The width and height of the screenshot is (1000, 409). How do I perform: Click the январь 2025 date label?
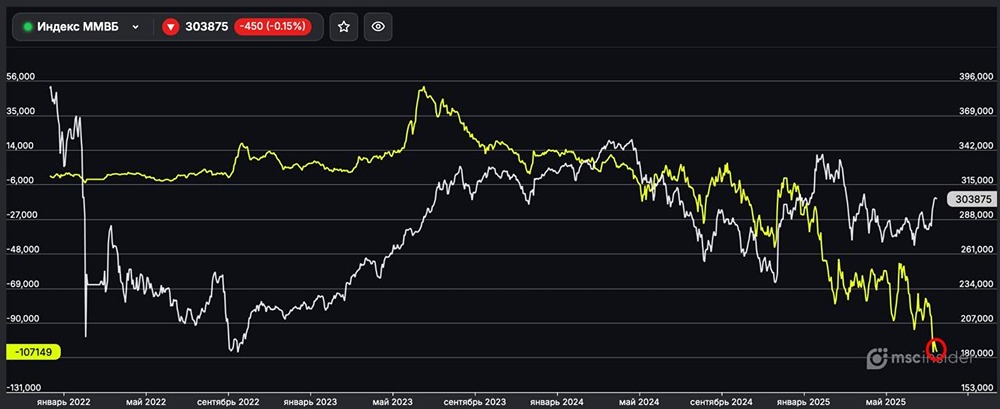804,403
